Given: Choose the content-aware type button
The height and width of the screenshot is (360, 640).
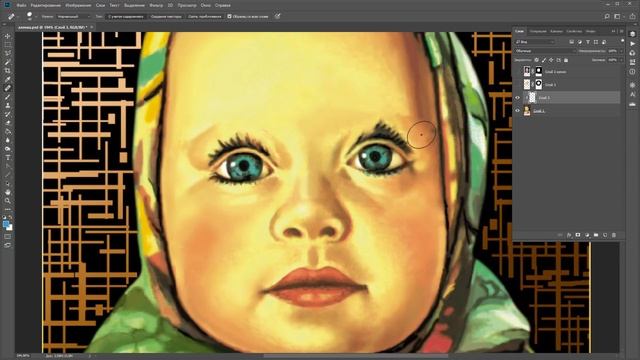Looking at the screenshot, I should coord(126,16).
